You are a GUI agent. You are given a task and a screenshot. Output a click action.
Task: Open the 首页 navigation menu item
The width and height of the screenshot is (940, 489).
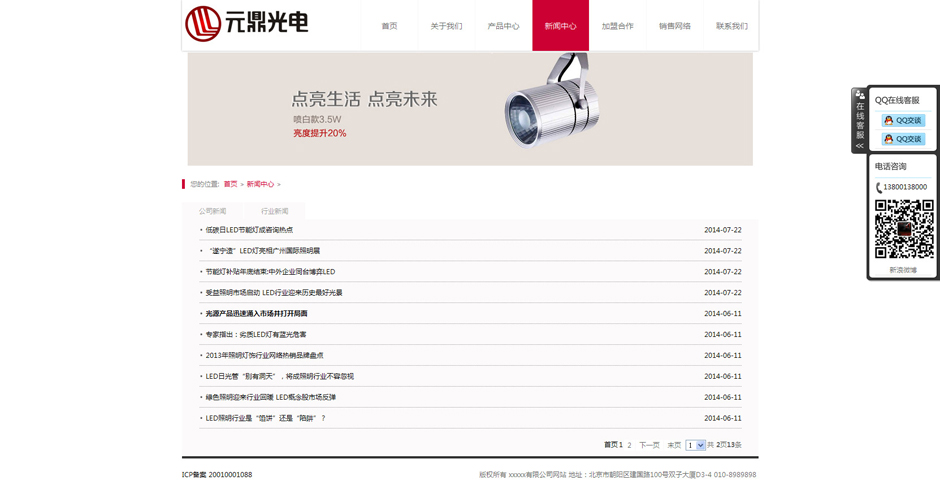click(390, 26)
